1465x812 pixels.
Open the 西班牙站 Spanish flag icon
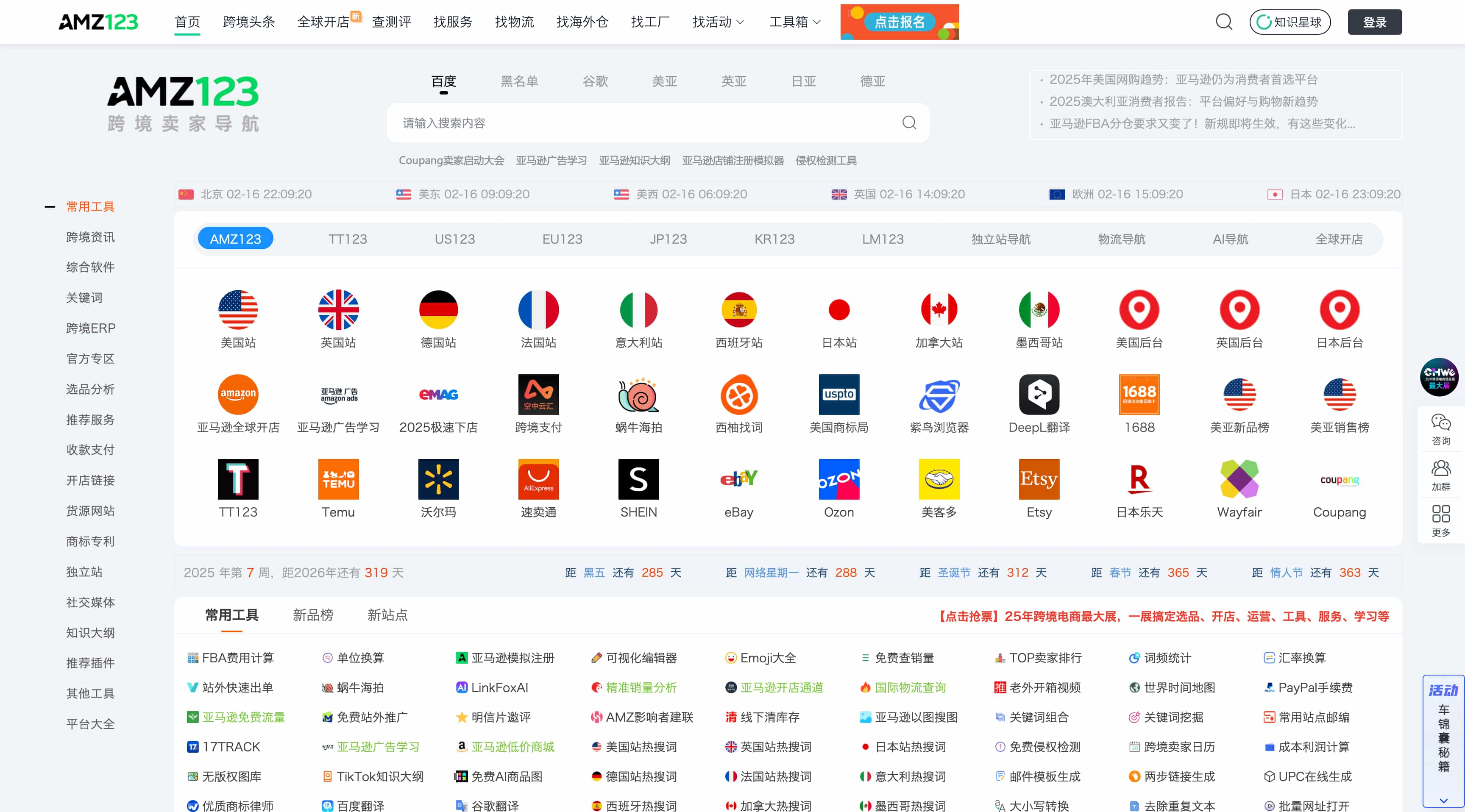(739, 310)
